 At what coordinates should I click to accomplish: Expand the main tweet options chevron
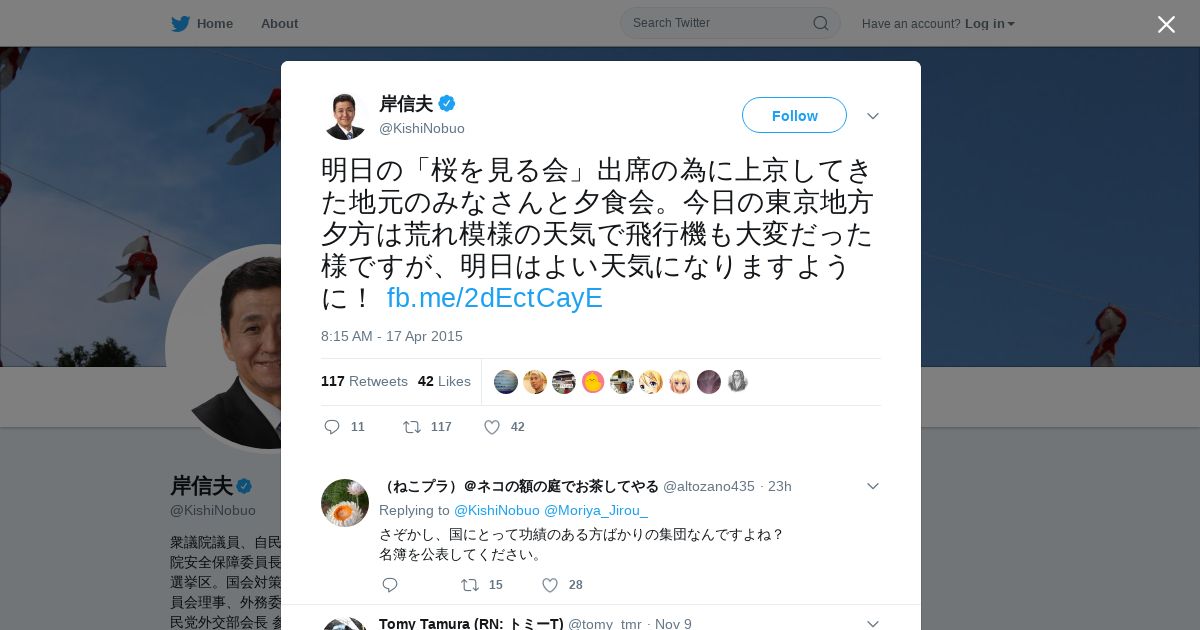tap(872, 116)
